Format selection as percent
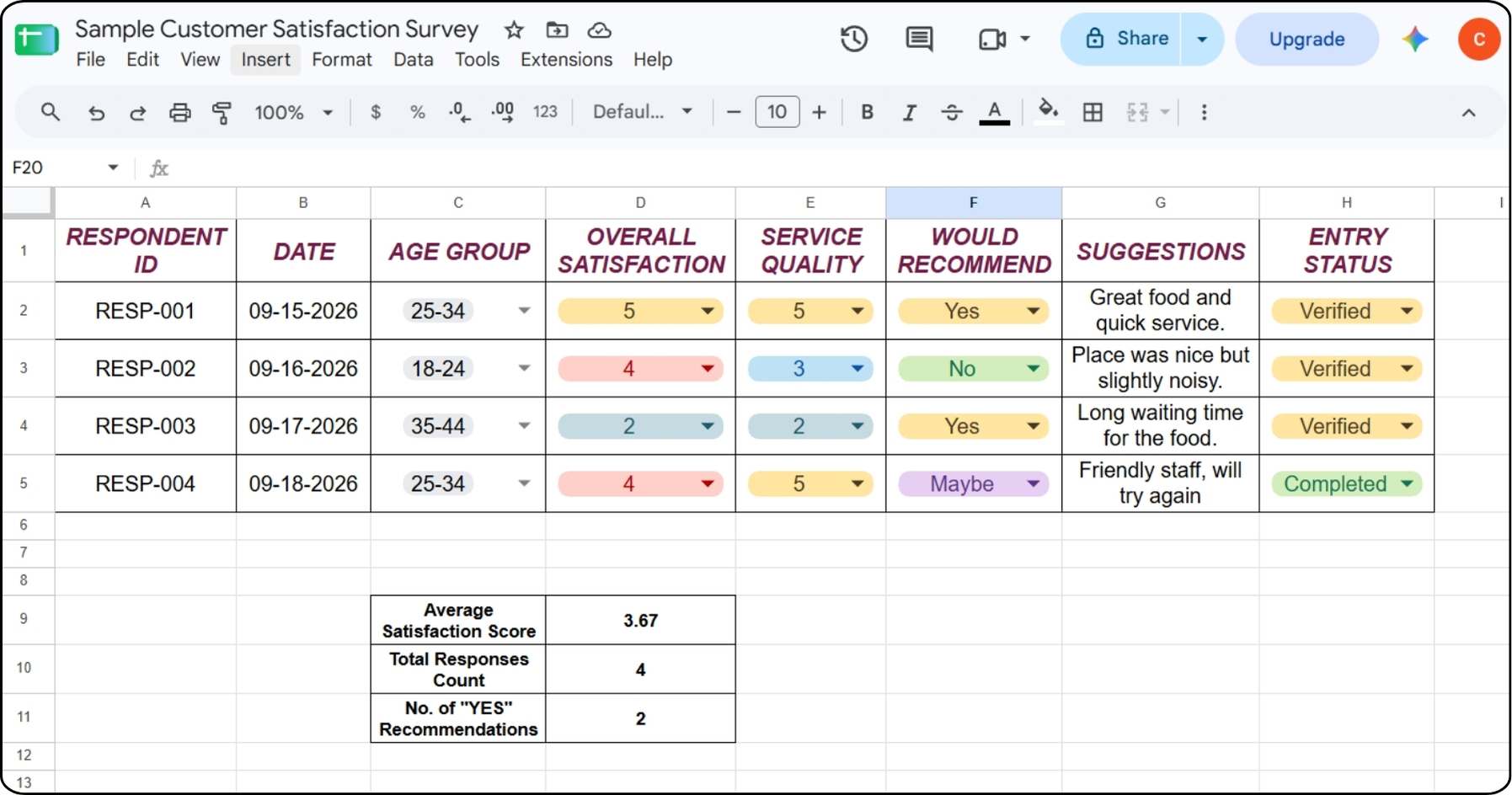This screenshot has width=1512, height=795. pyautogui.click(x=417, y=112)
